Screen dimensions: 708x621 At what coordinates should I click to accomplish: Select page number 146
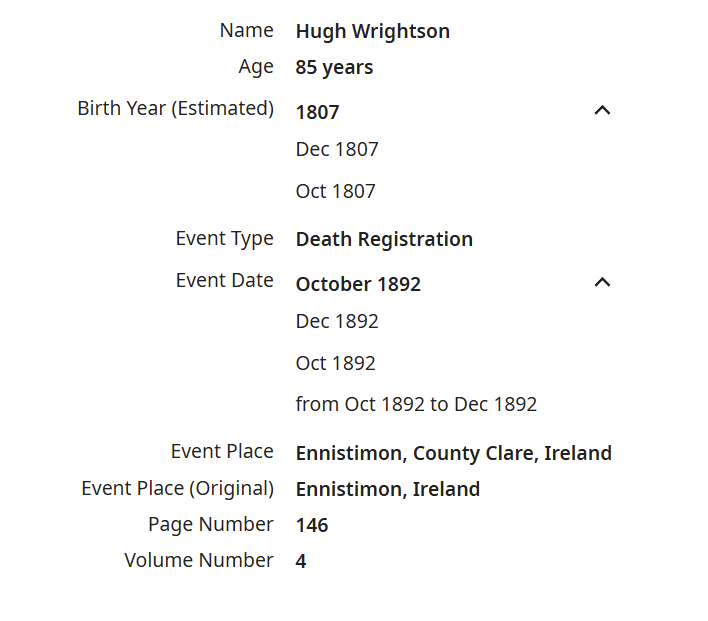(x=312, y=525)
